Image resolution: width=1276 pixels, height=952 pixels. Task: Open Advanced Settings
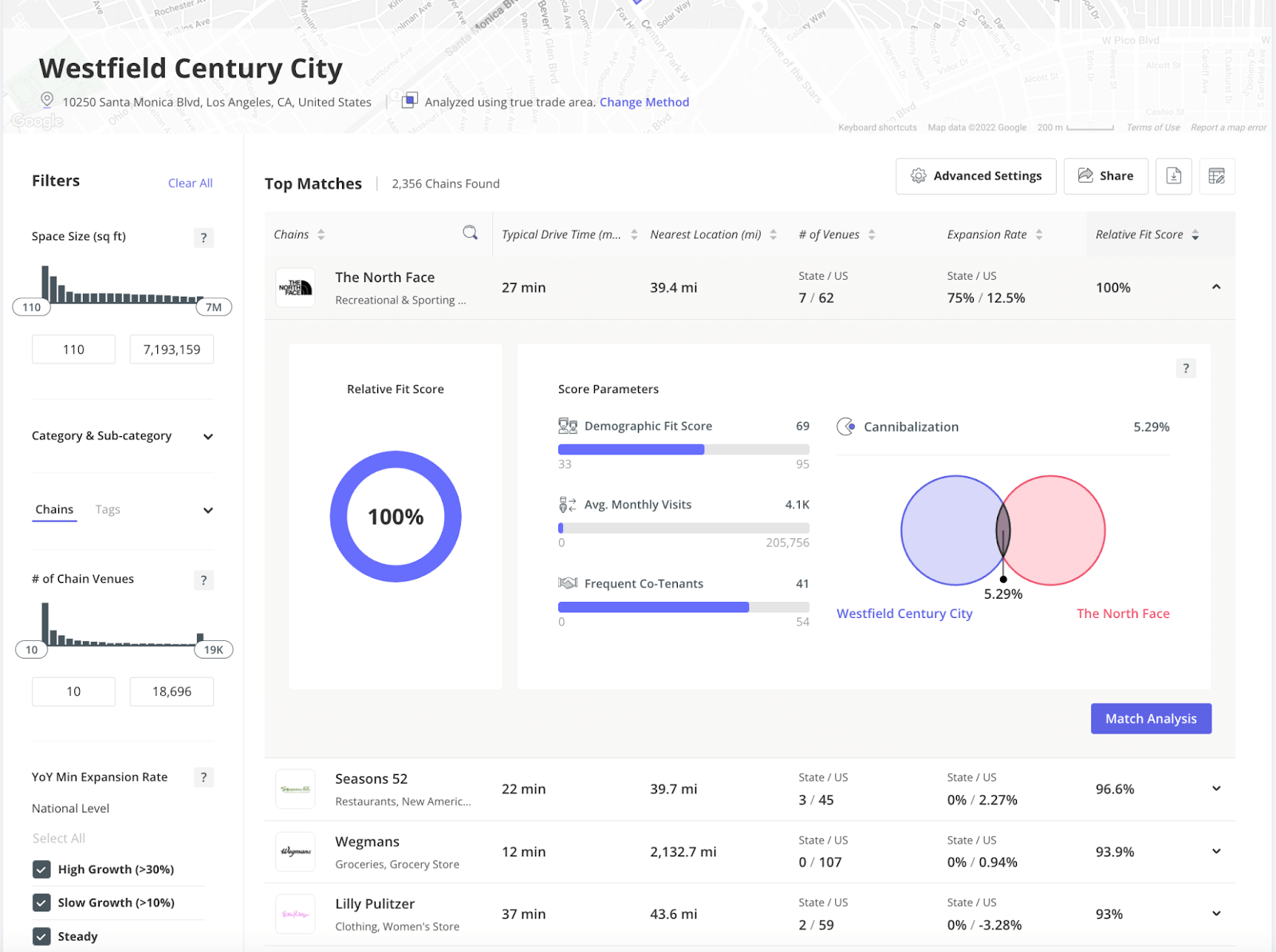975,176
